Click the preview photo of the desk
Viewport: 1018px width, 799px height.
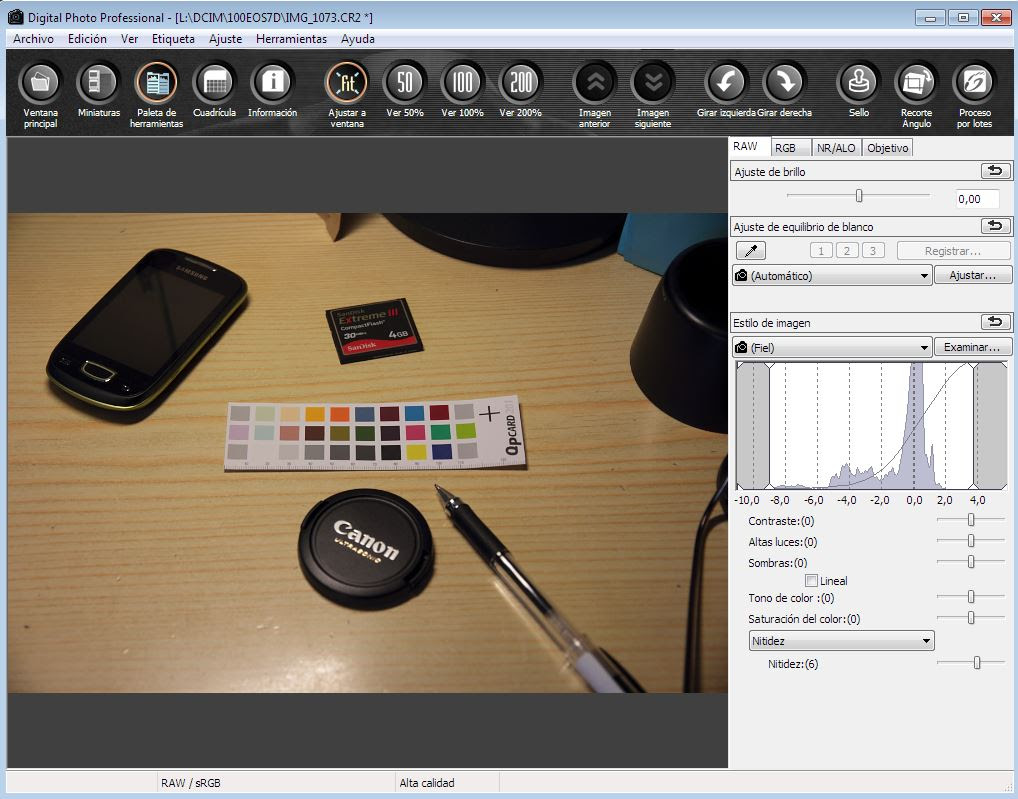[x=367, y=453]
